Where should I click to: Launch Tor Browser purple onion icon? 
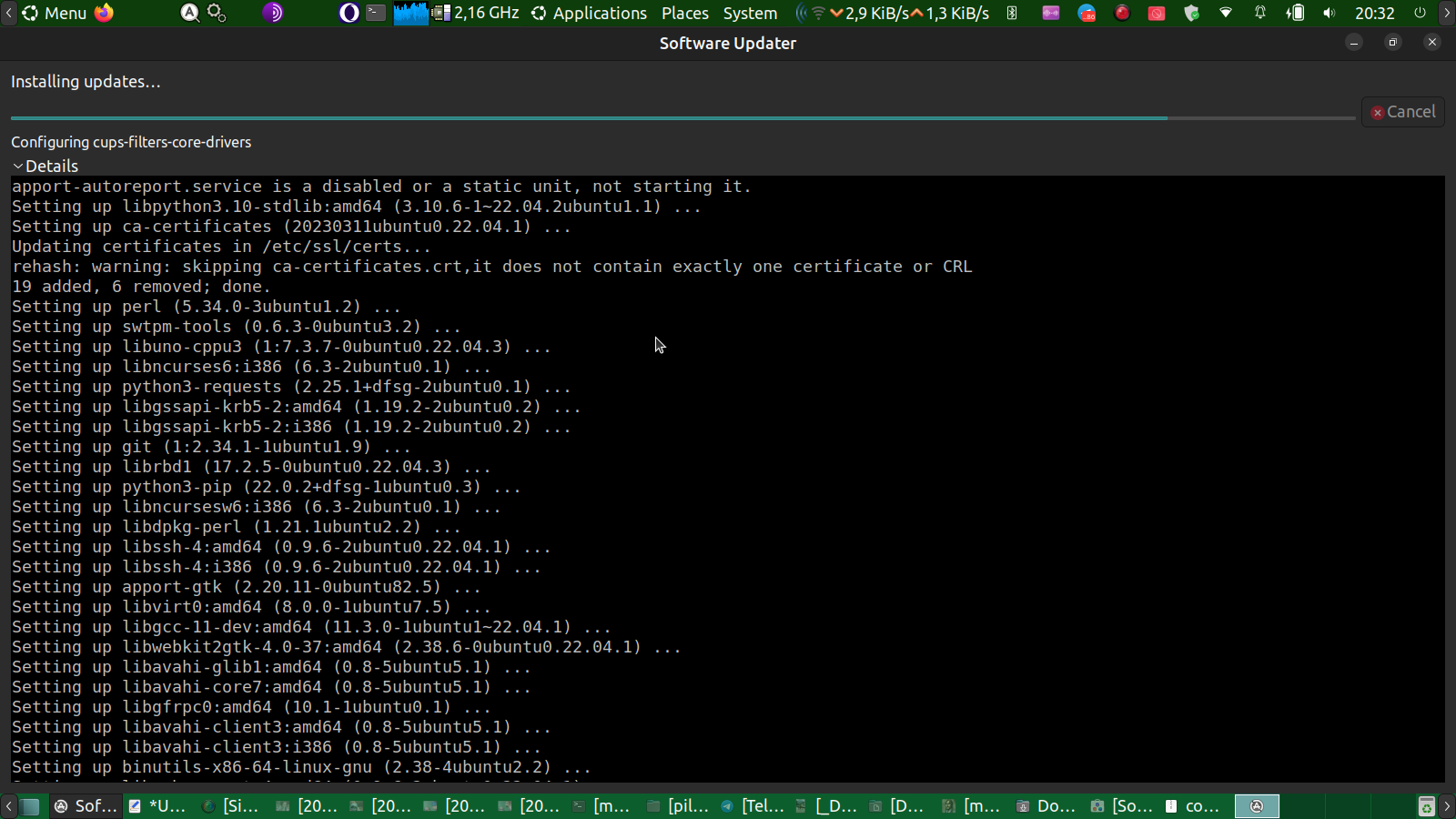[x=273, y=13]
